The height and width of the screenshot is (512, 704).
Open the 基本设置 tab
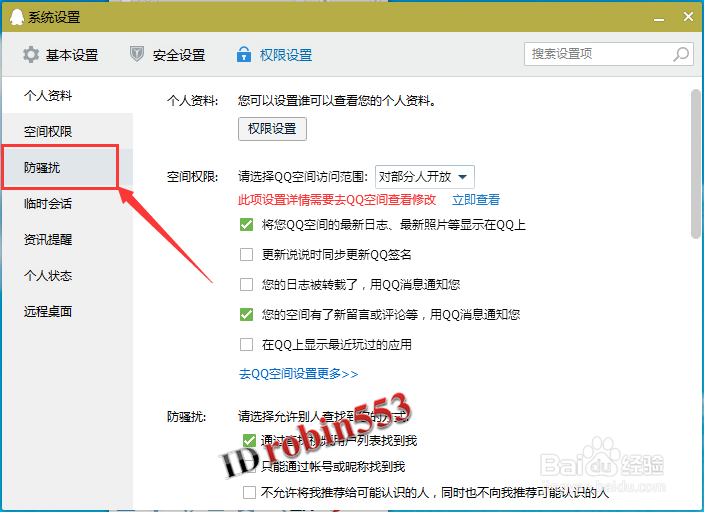[61, 55]
